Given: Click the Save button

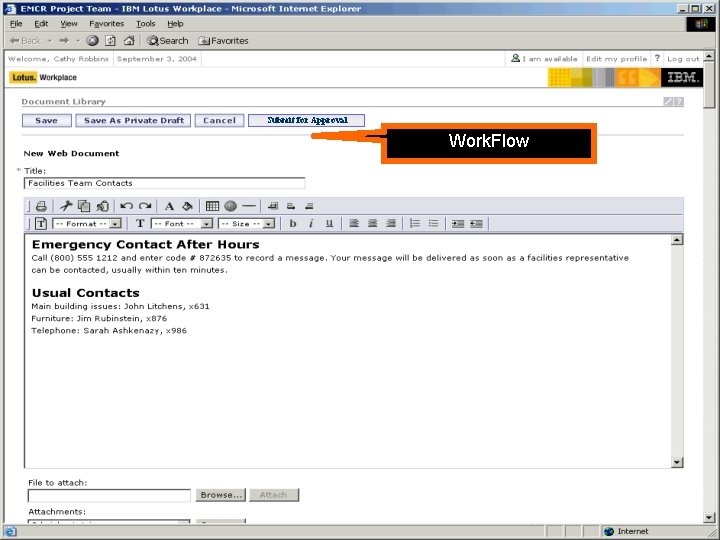Looking at the screenshot, I should 47,120.
